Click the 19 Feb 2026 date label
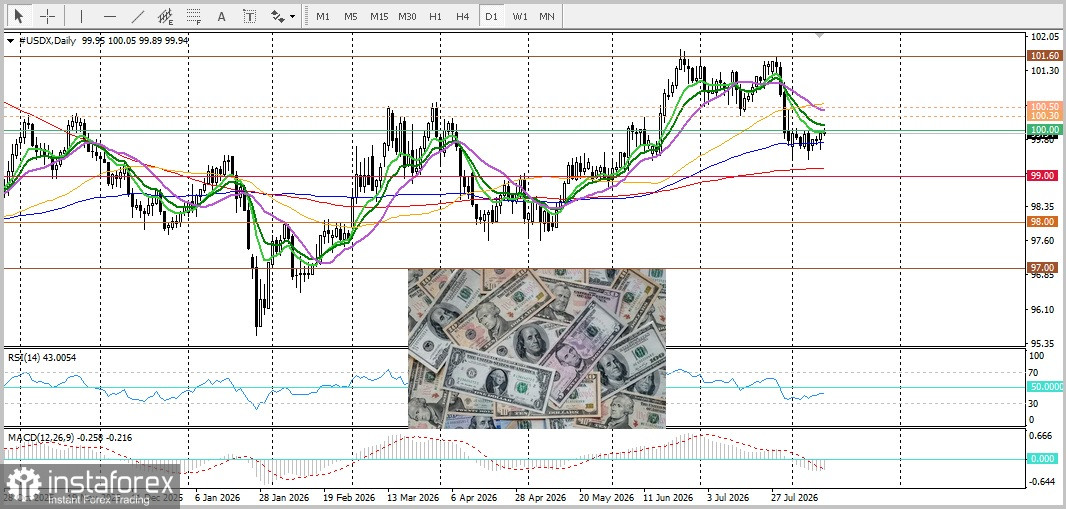This screenshot has width=1066, height=509. click(349, 497)
